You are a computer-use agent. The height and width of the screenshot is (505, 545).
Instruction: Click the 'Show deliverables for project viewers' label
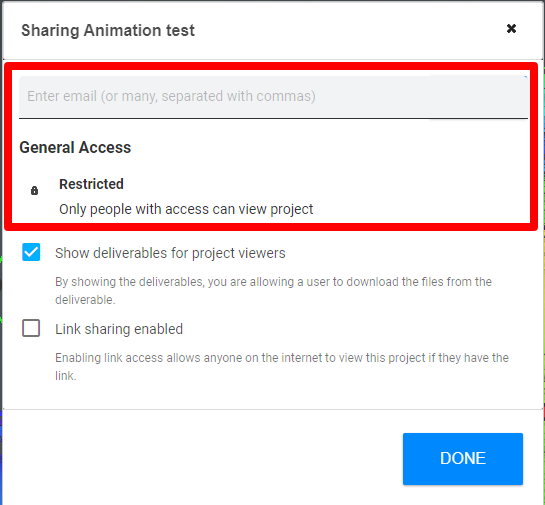point(170,253)
